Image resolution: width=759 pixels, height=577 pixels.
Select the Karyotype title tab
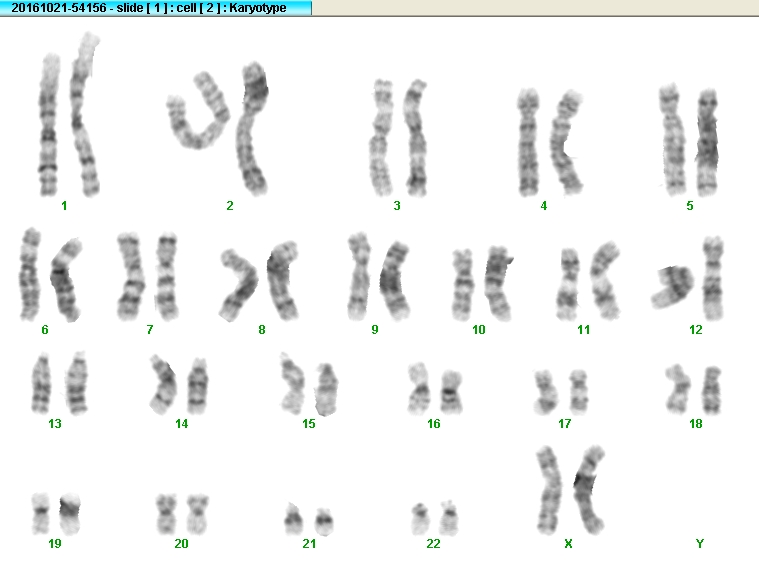coord(156,8)
